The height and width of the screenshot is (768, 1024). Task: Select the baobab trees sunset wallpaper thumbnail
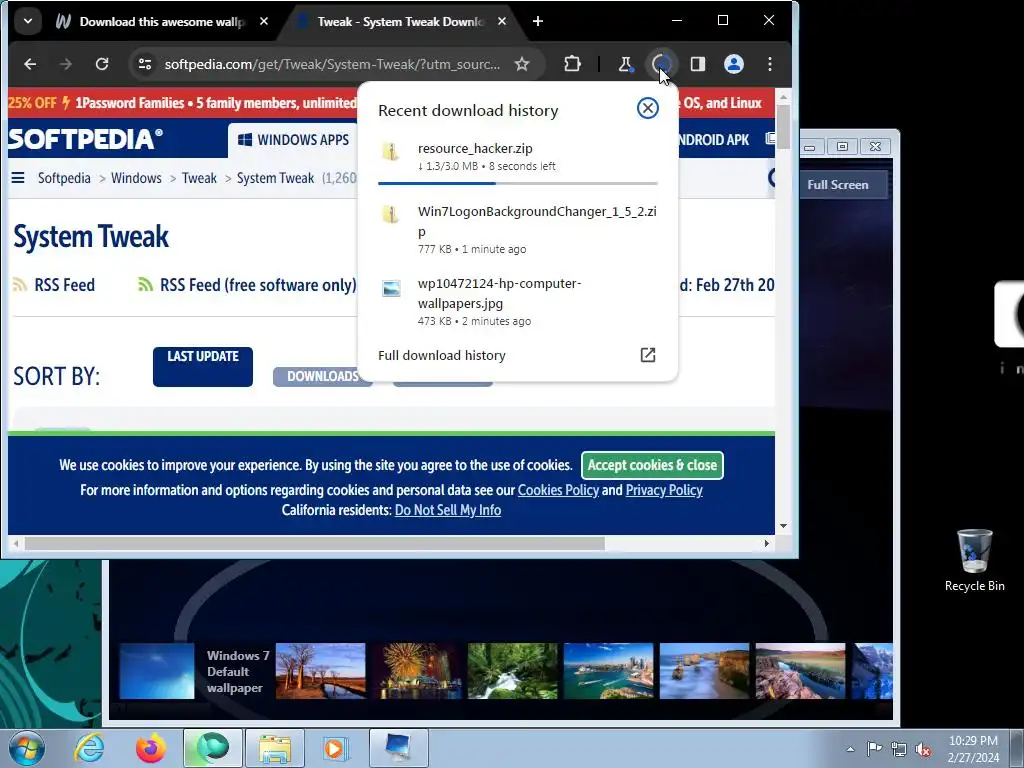321,671
